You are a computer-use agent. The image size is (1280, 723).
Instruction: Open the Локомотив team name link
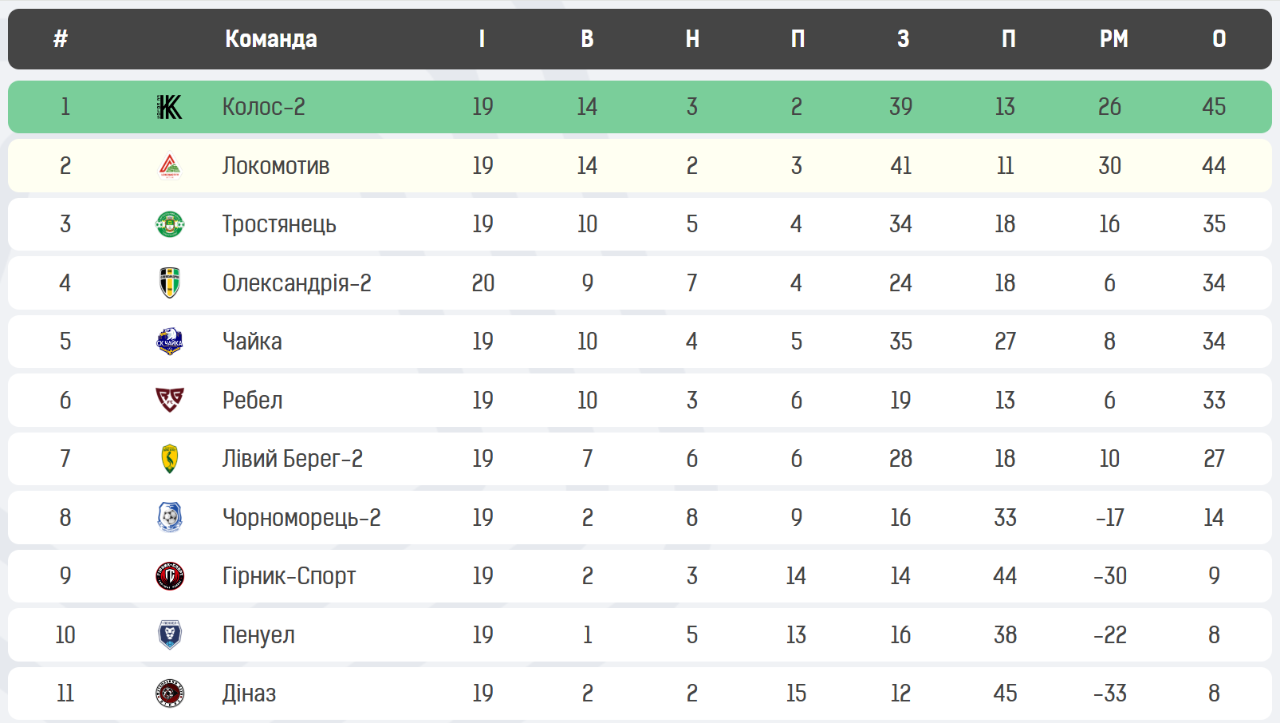tap(275, 166)
